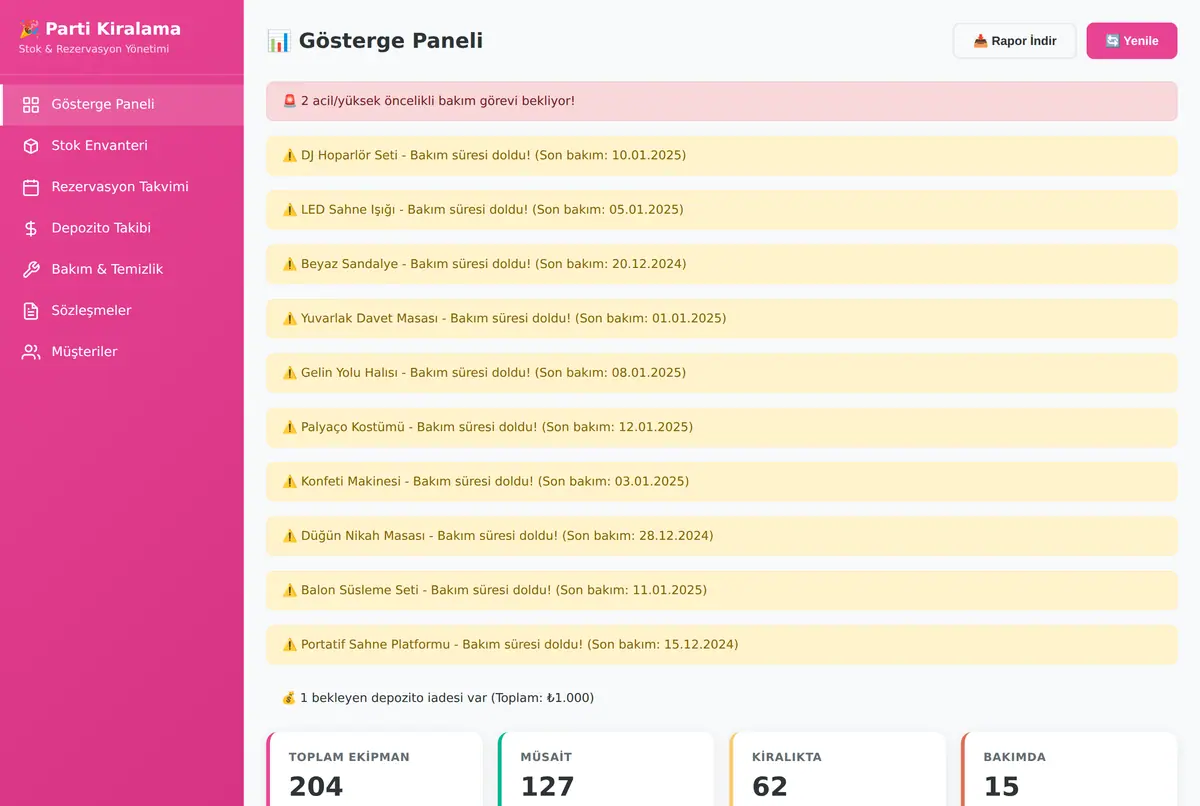Refresh the dashboard with Yenile button
The height and width of the screenshot is (806, 1200).
[1132, 41]
